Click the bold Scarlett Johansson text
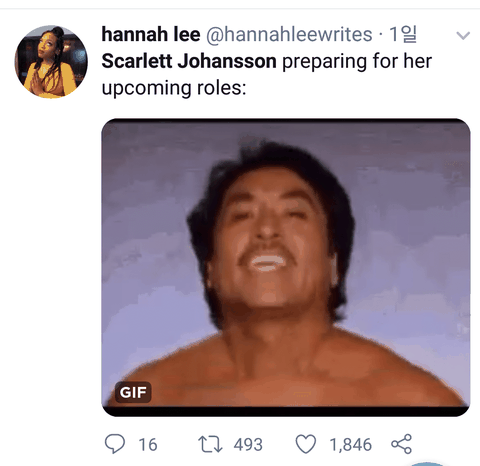This screenshot has height=466, width=480. click(x=189, y=61)
